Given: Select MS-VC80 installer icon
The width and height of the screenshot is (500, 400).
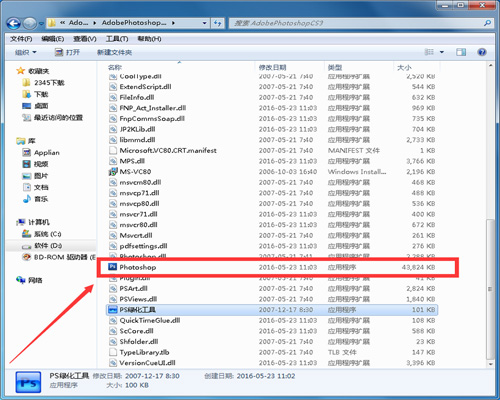Looking at the screenshot, I should pyautogui.click(x=113, y=172).
